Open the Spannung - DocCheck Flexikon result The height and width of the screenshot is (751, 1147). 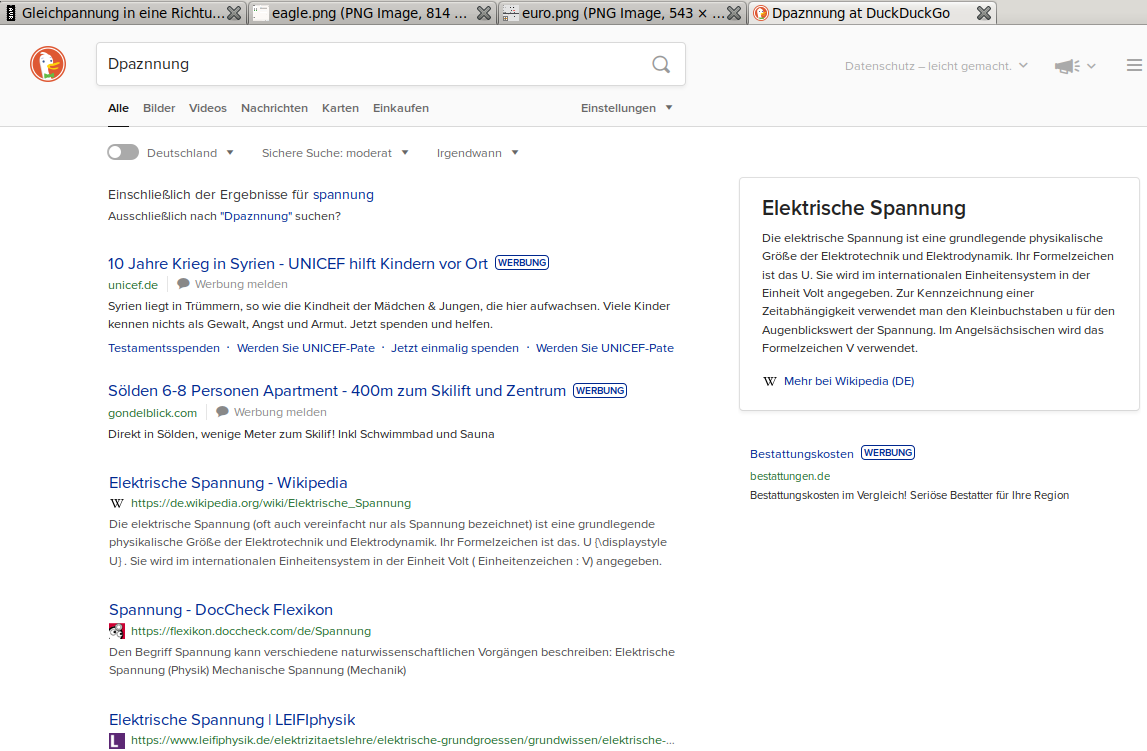pyautogui.click(x=221, y=610)
